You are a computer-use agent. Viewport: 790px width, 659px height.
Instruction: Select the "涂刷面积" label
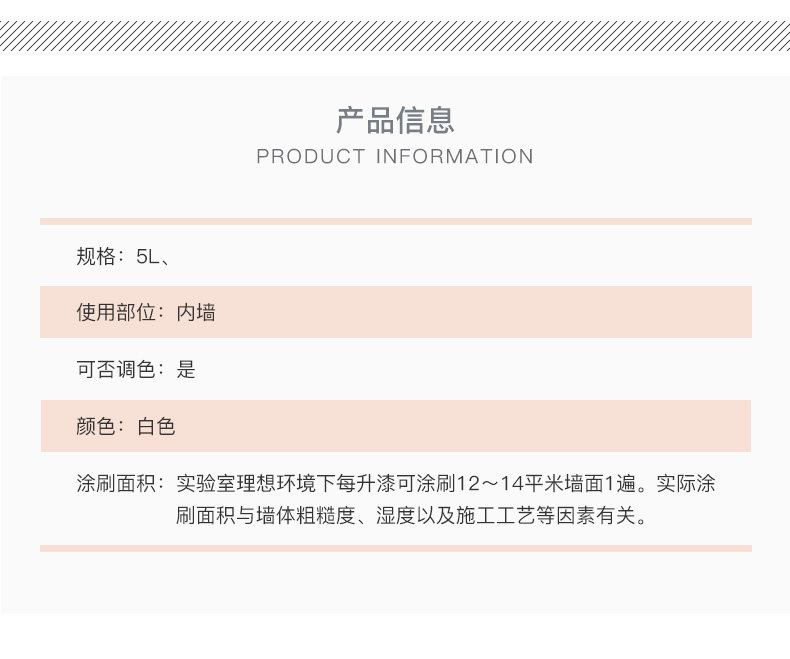coord(116,484)
